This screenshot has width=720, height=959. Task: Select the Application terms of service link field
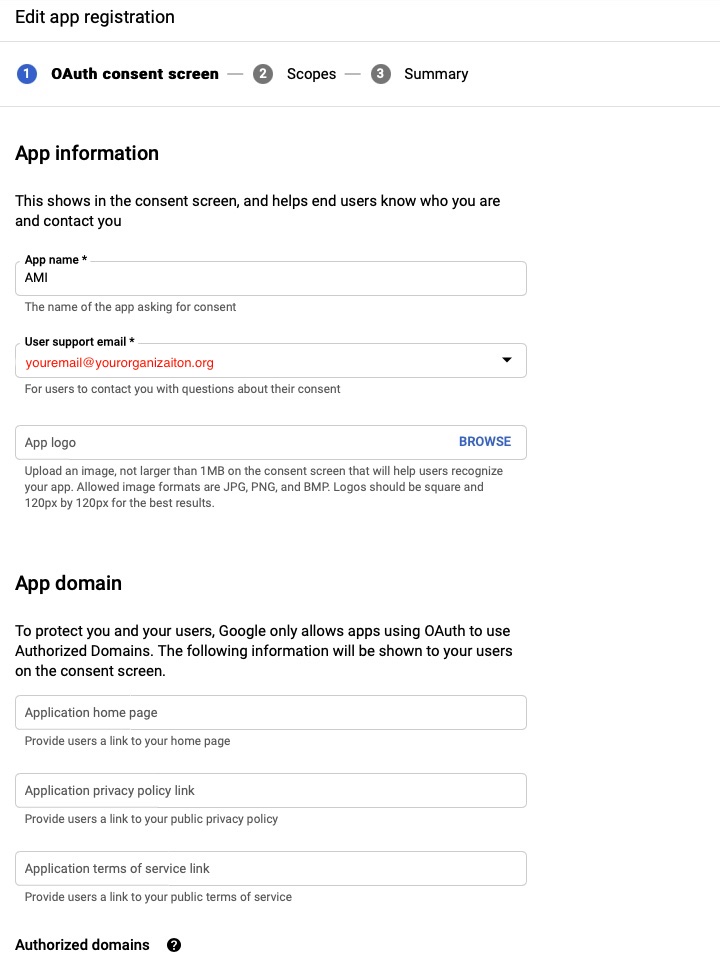point(270,869)
